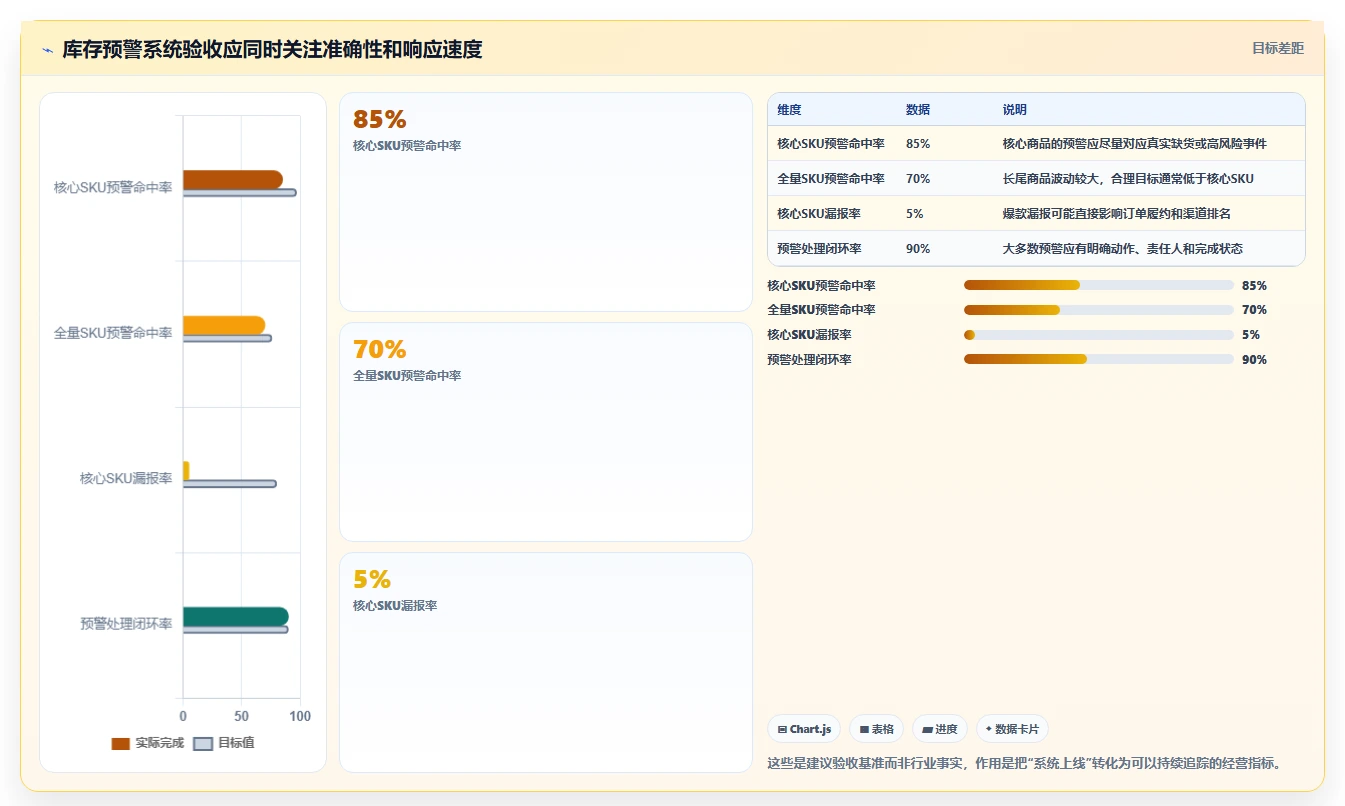Click the 90% label beside progress bars
This screenshot has width=1345, height=806.
click(x=1254, y=359)
